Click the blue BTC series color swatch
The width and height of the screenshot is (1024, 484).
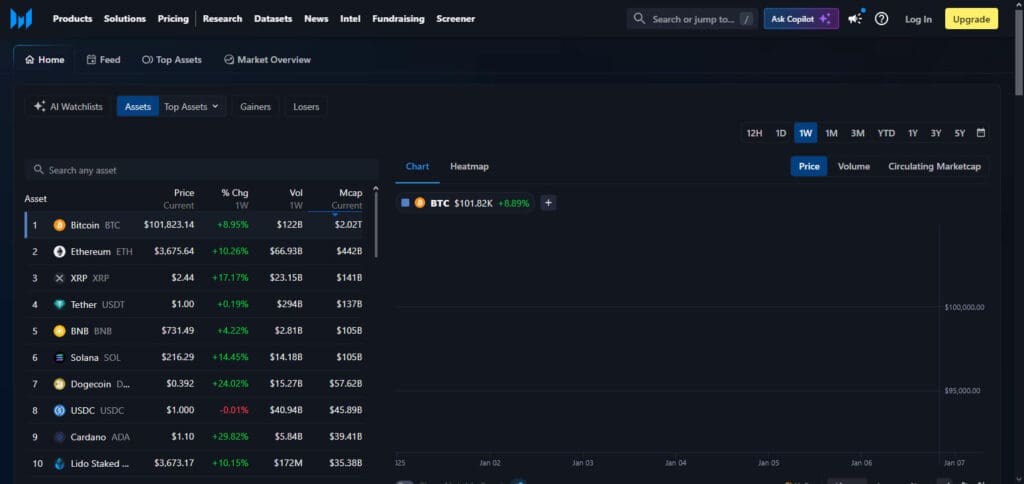(406, 202)
